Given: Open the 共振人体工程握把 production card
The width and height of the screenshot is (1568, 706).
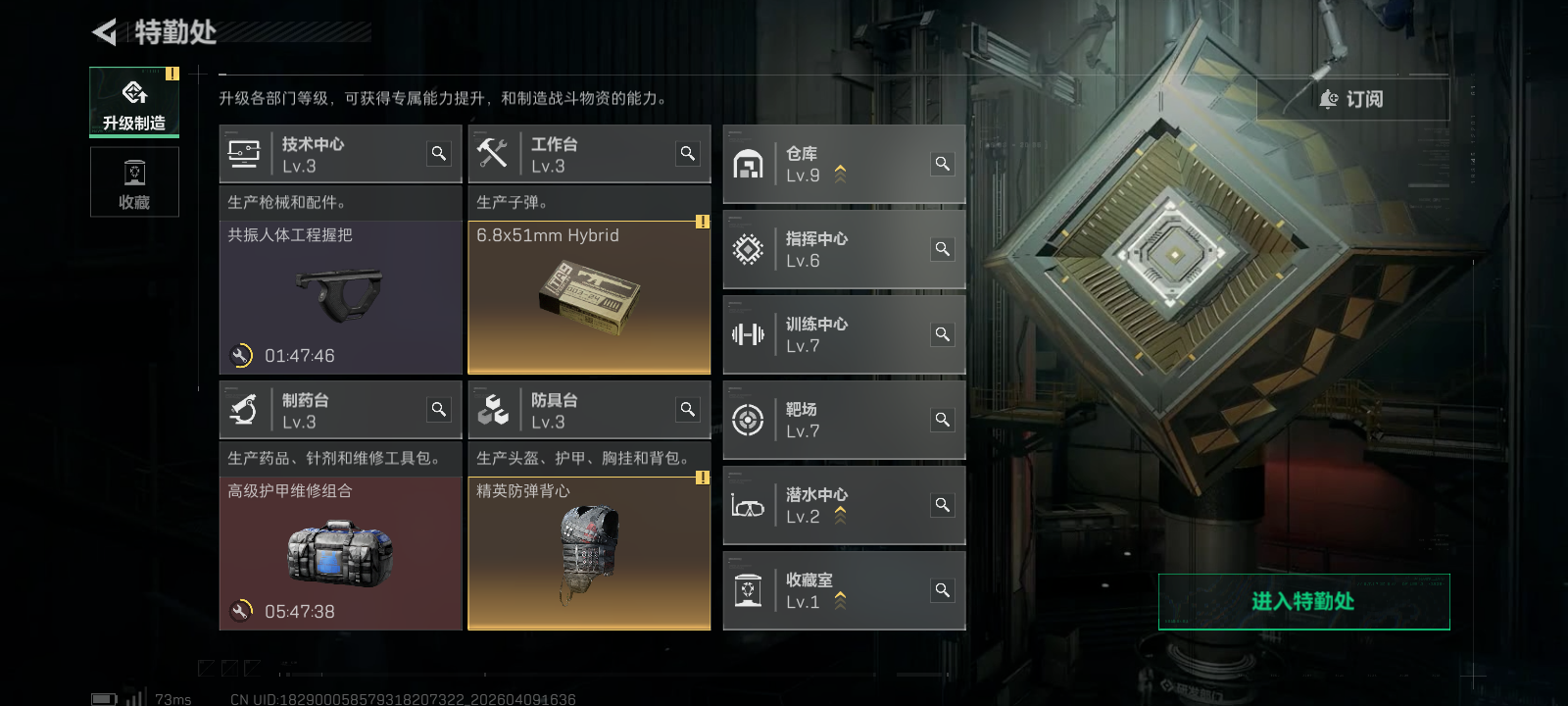Looking at the screenshot, I should [x=340, y=297].
